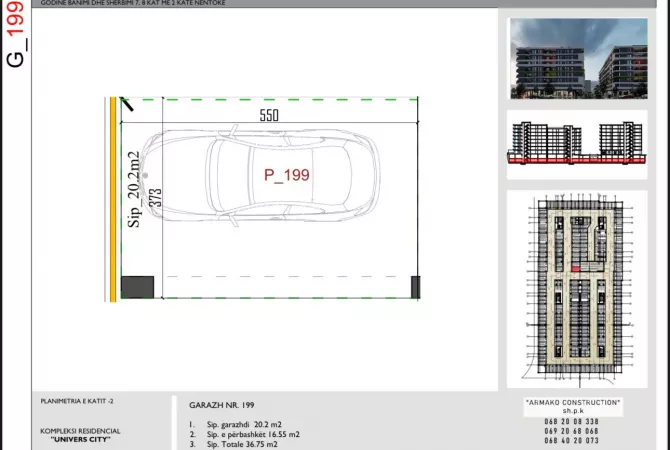670x450 pixels.
Task: Select the red P_199 parking label
Action: (x=287, y=175)
